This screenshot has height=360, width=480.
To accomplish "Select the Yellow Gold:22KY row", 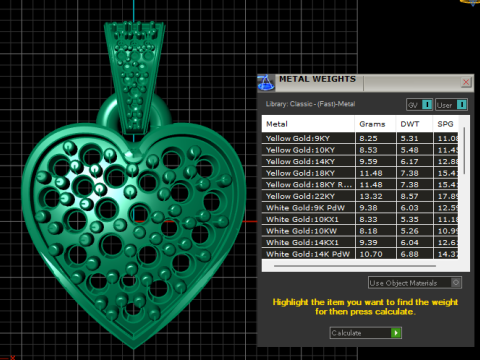I will click(360, 196).
